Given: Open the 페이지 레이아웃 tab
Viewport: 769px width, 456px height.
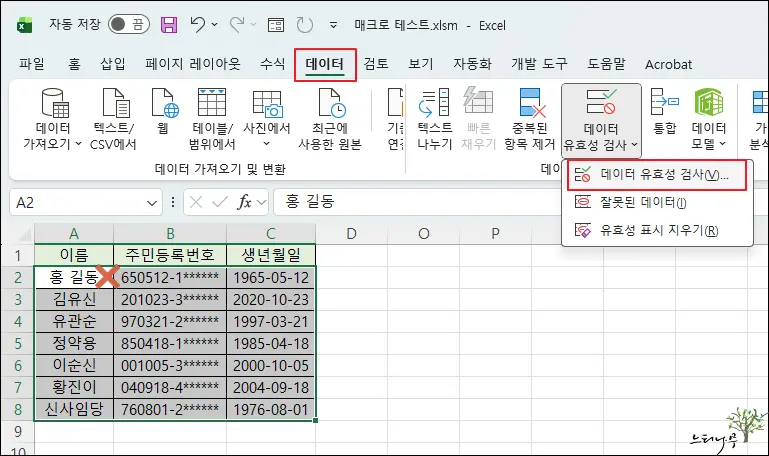Looking at the screenshot, I should click(x=193, y=64).
